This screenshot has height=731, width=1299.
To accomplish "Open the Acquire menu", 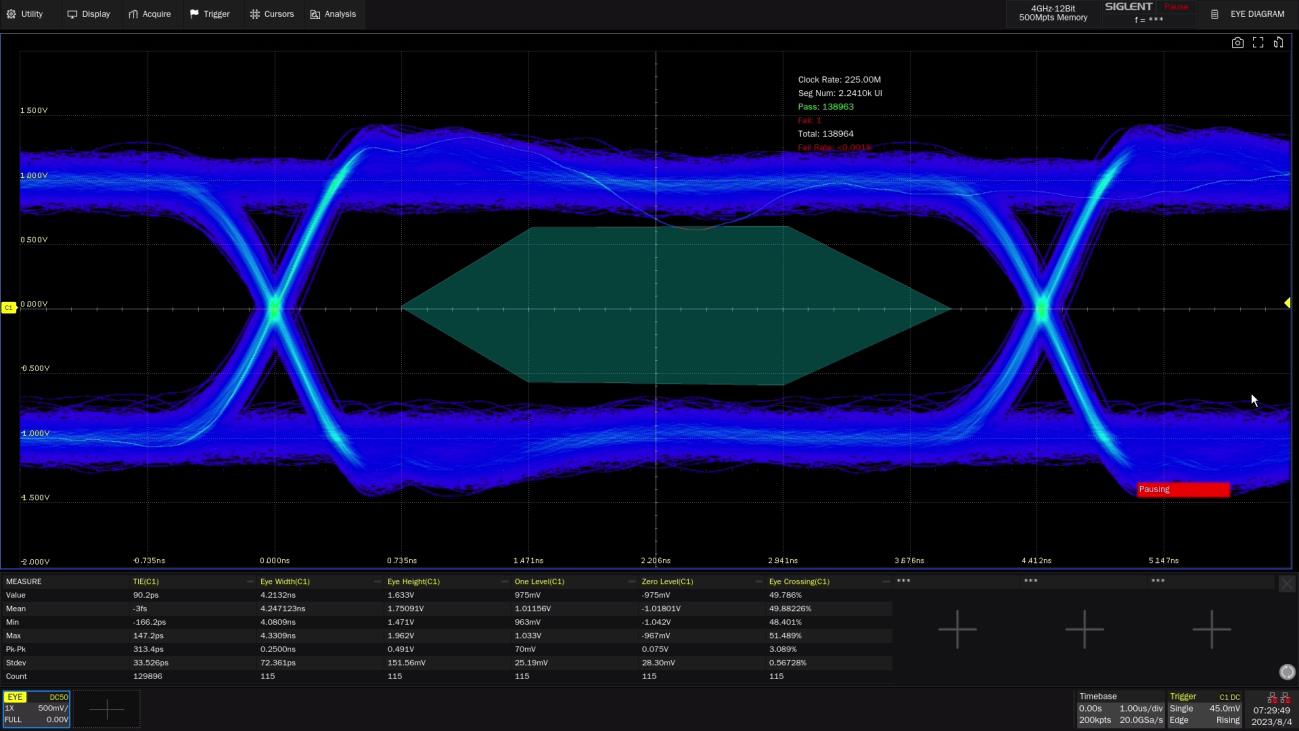I will (x=150, y=14).
